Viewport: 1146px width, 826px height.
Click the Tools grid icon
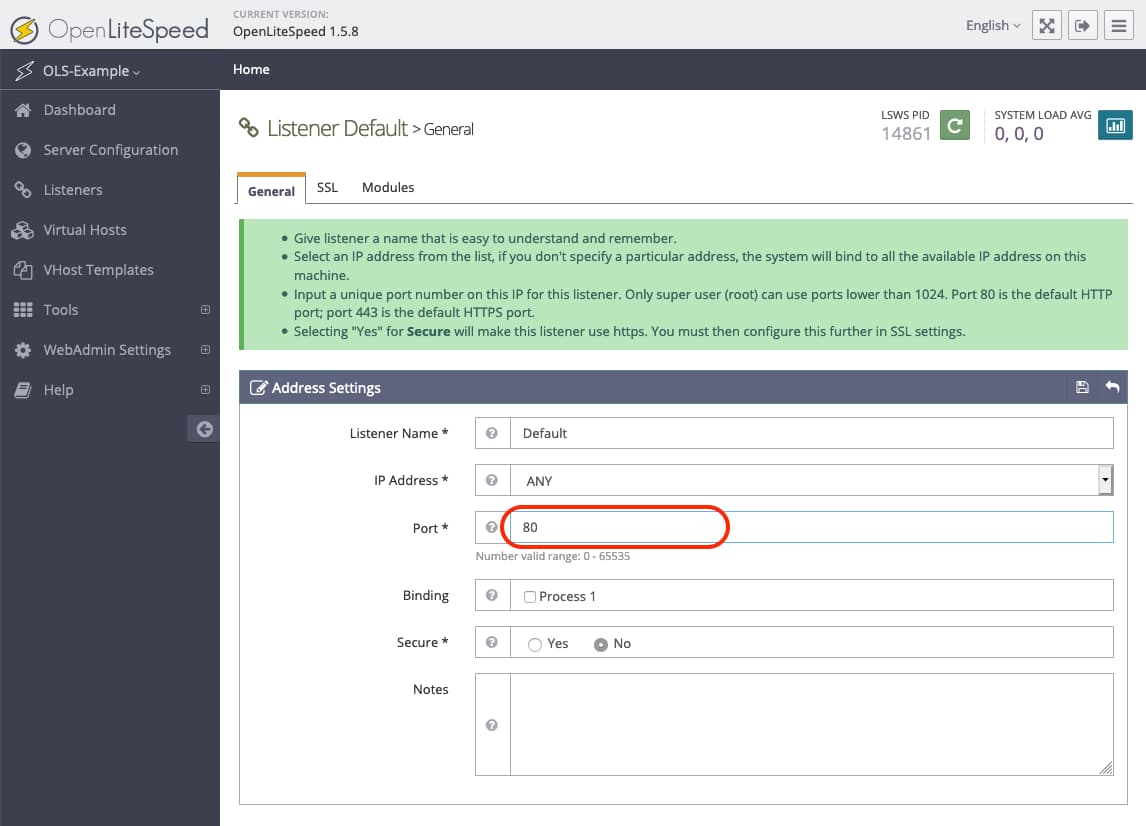coord(23,310)
